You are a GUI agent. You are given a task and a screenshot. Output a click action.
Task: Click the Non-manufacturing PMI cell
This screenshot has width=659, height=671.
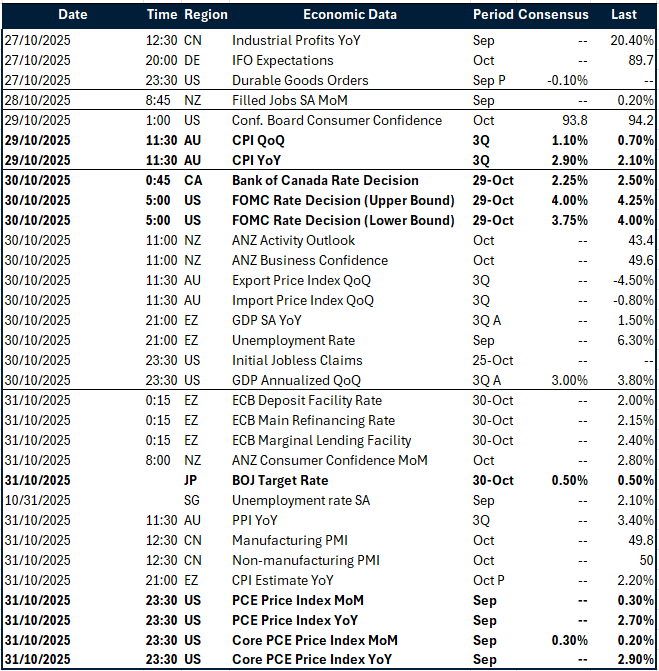(306, 560)
